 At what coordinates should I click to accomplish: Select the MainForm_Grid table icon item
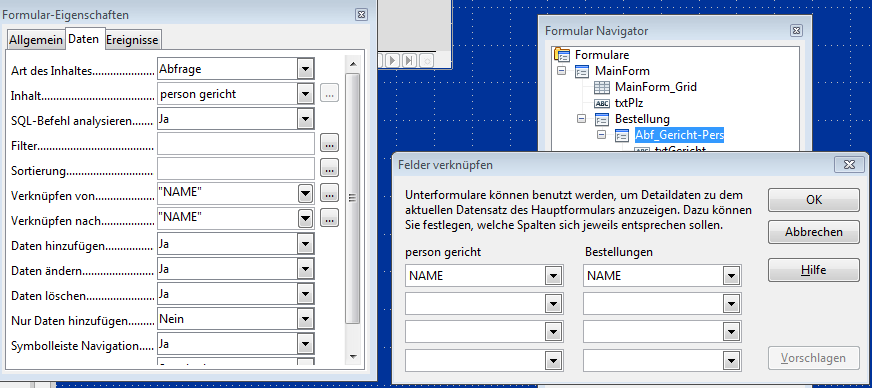point(646,87)
